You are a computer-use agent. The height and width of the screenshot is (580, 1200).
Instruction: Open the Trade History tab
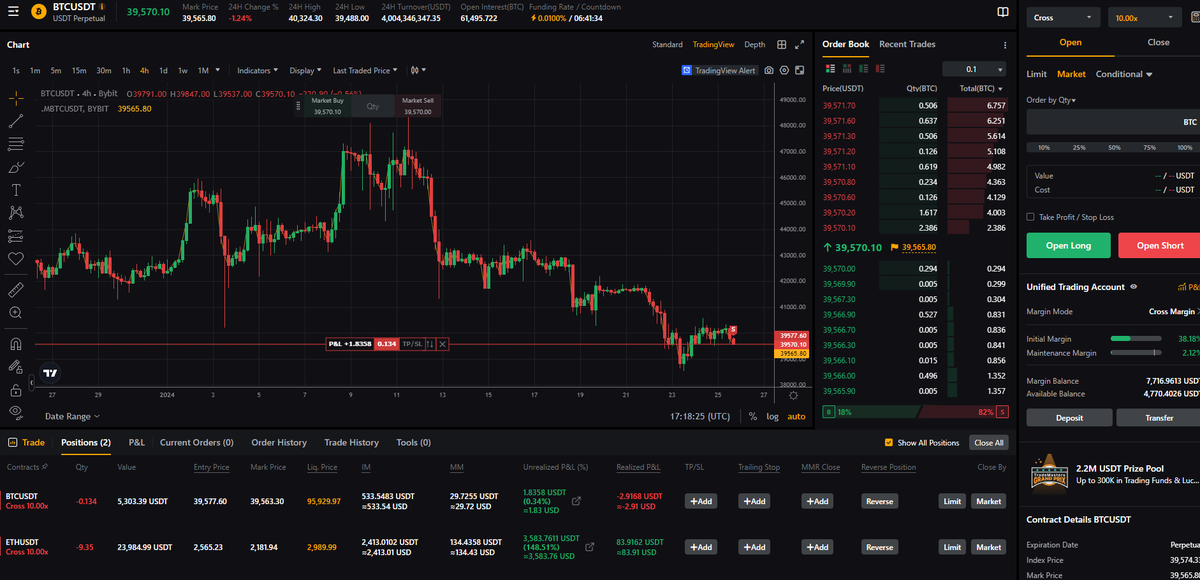[x=351, y=442]
